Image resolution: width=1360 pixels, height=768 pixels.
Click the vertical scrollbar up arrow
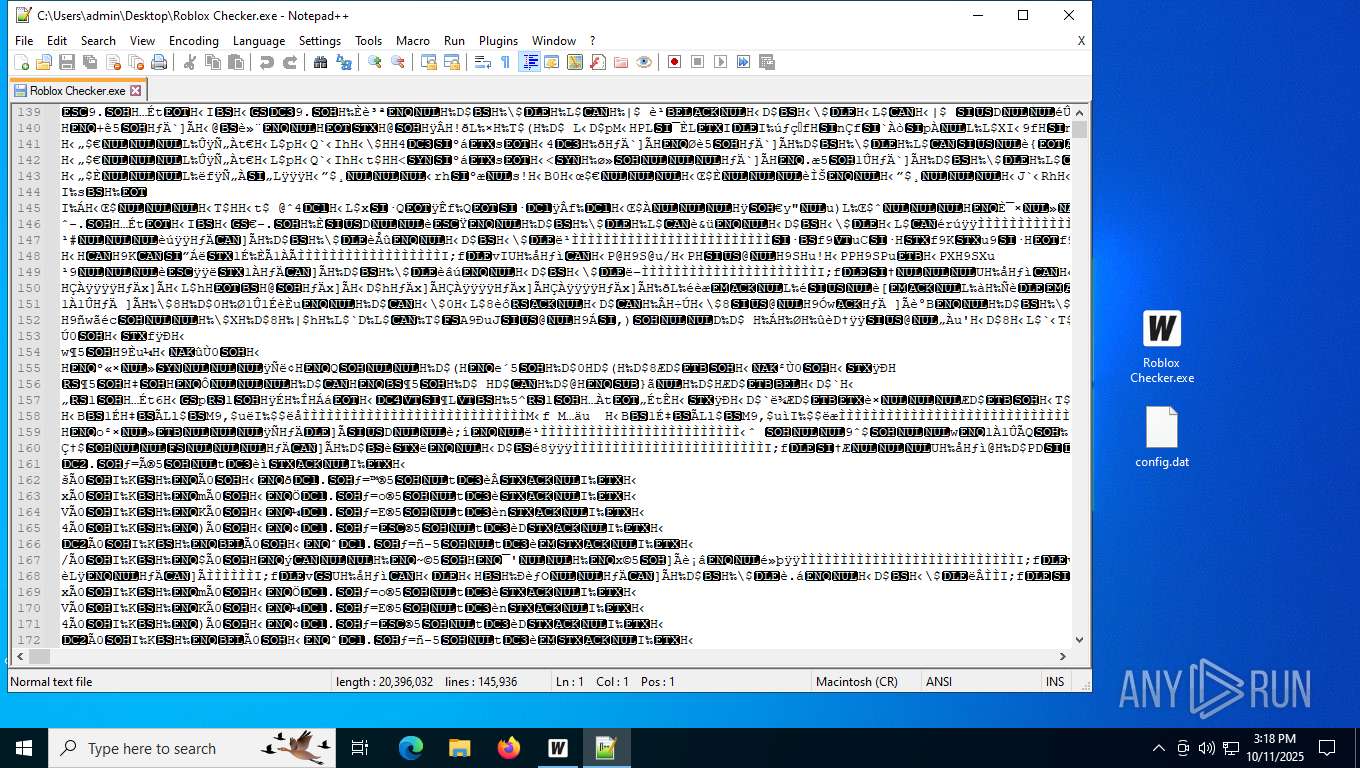click(x=1080, y=113)
